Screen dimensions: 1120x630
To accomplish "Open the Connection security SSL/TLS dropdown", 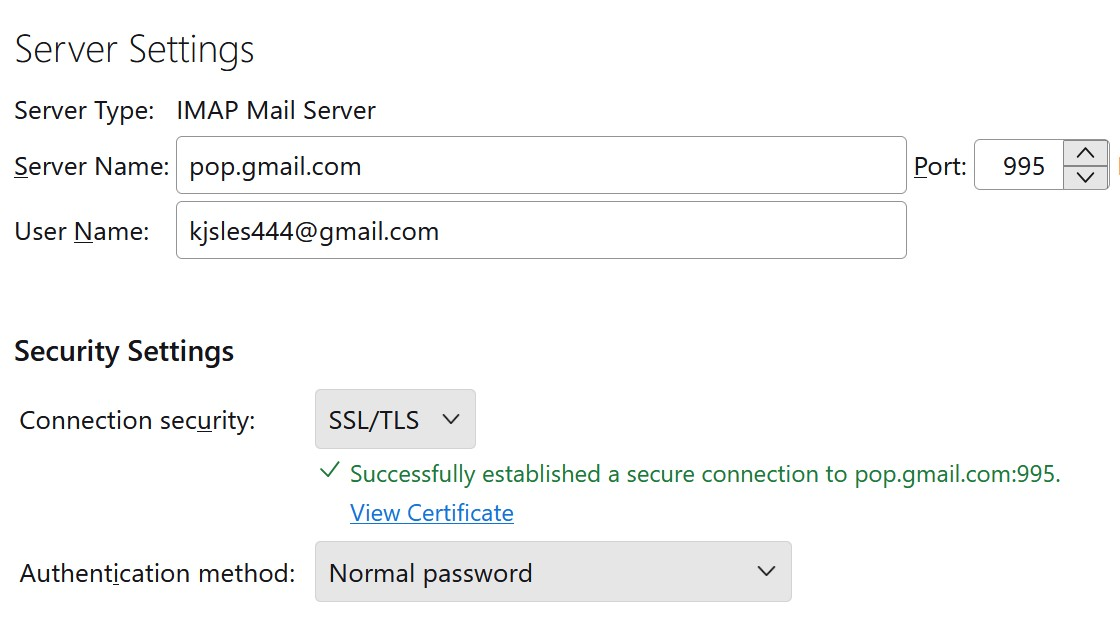I will 395,420.
